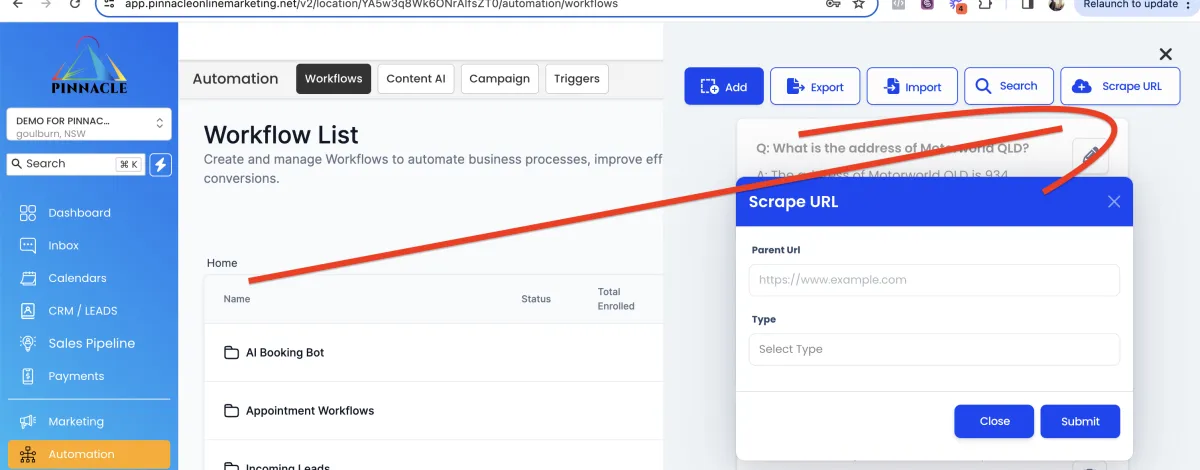Reload the page in the browser

point(77,4)
